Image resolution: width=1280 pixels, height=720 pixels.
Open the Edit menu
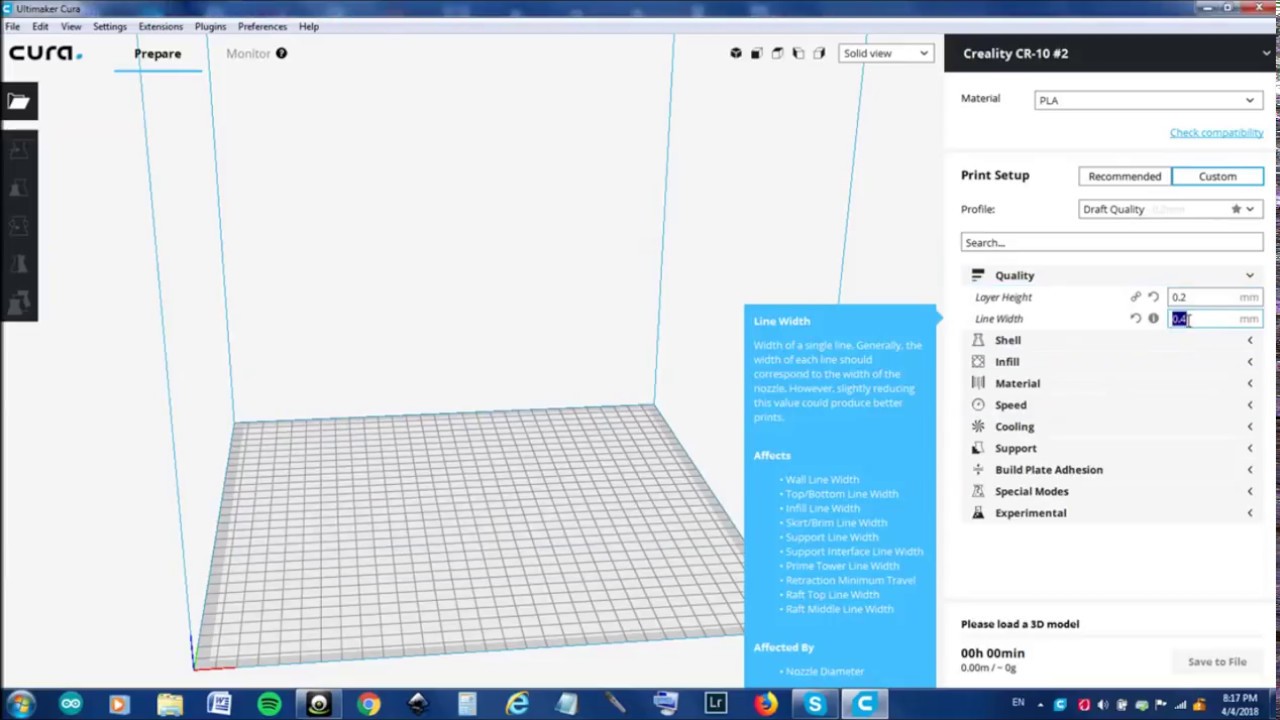(x=40, y=26)
